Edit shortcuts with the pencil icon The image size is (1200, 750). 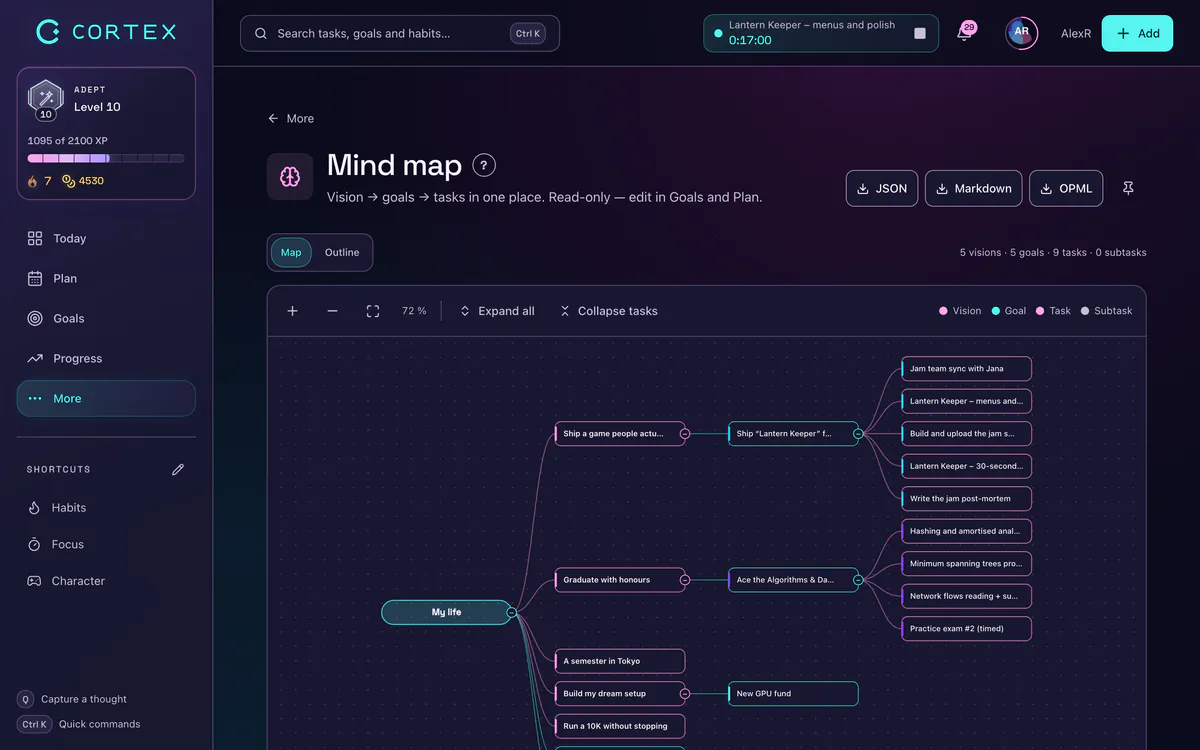pyautogui.click(x=178, y=469)
